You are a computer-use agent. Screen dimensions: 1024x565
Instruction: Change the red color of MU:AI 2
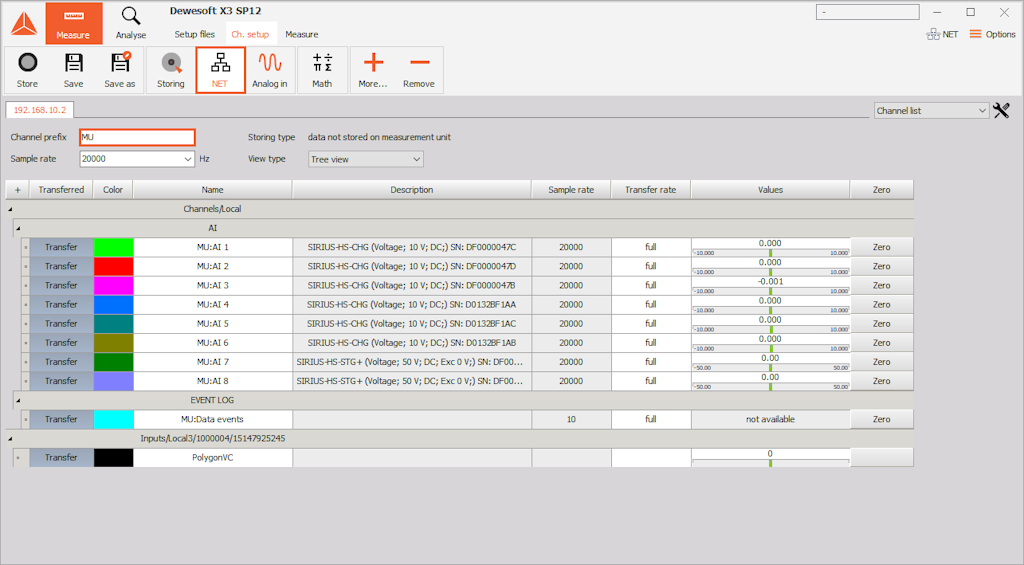pos(114,266)
